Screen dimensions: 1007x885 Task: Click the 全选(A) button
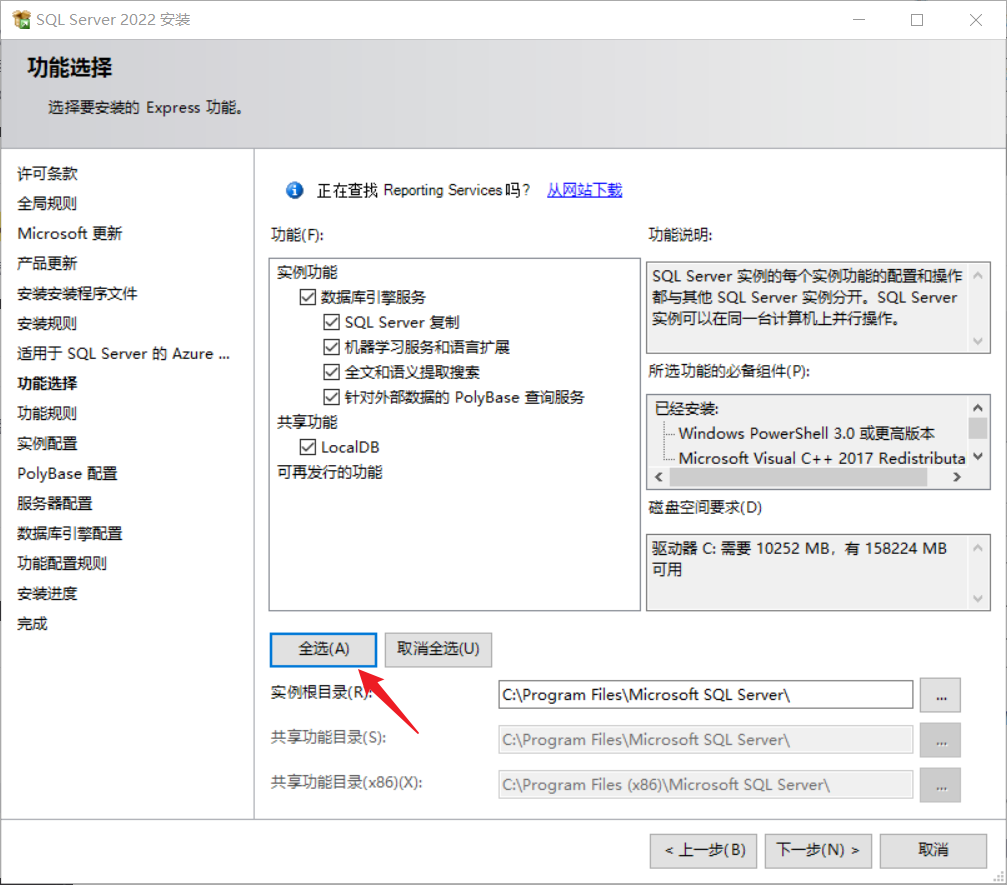click(x=324, y=649)
